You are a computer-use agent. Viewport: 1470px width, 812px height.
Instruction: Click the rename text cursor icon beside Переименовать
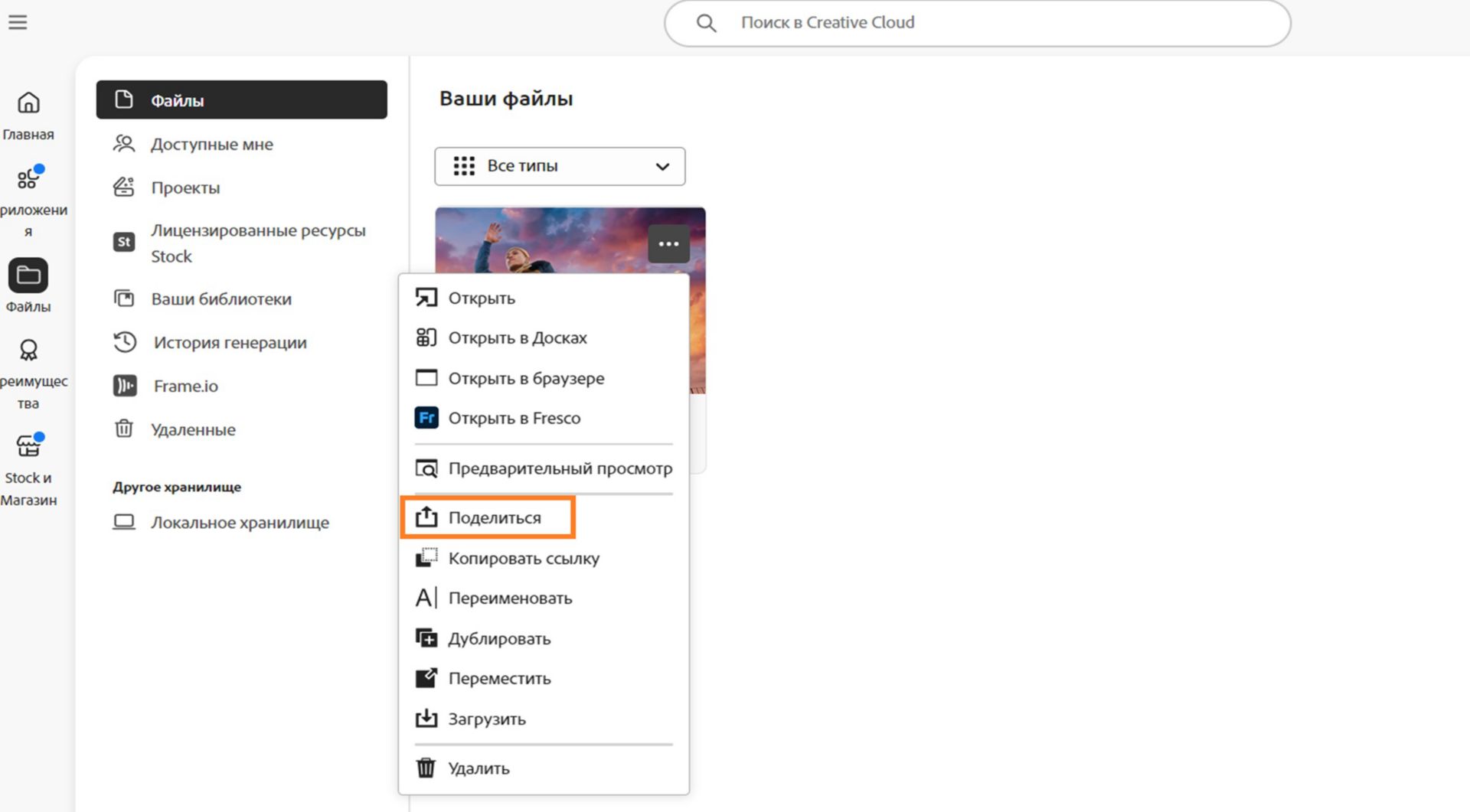(426, 598)
